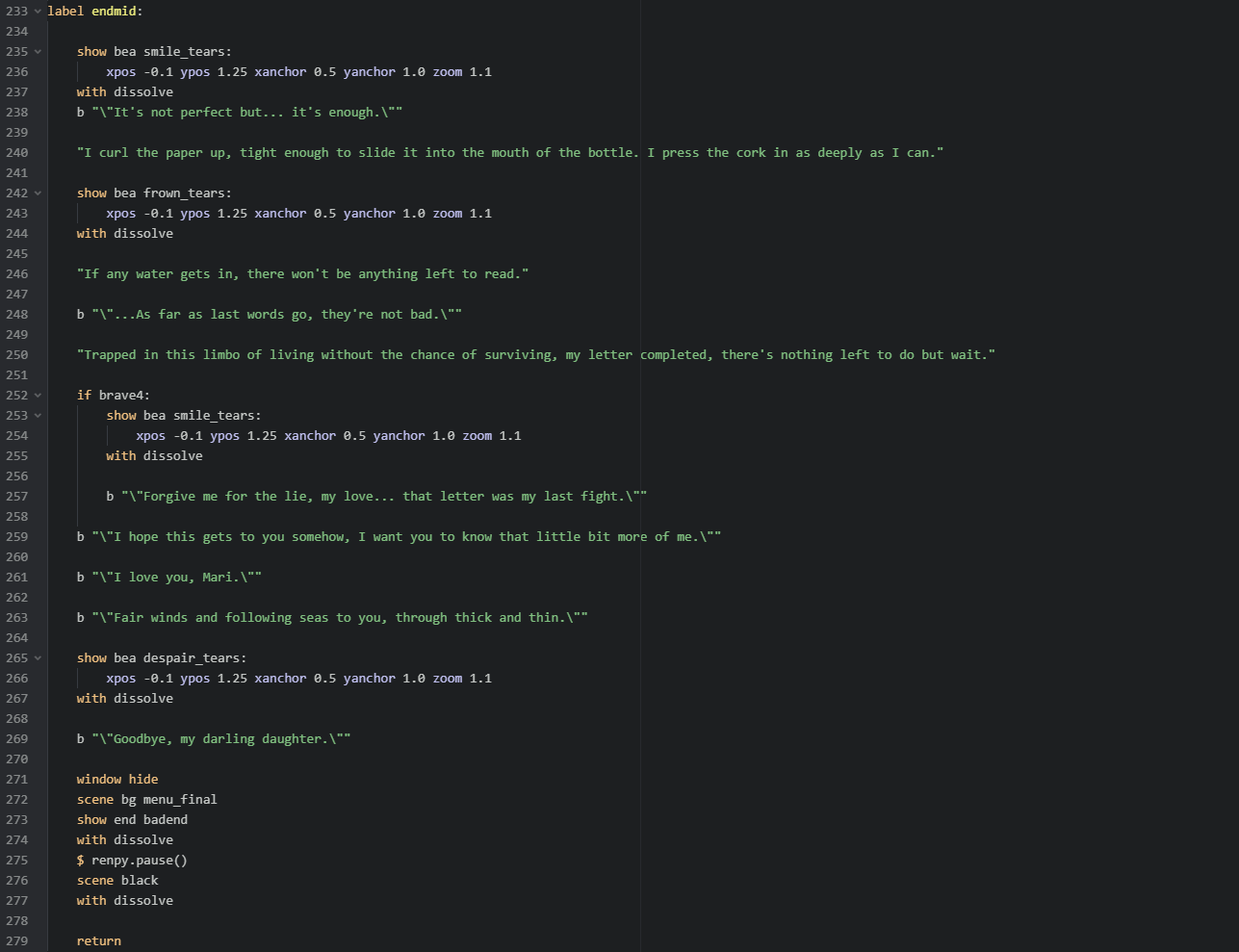Place cursor on "scene bg menu_final" line
This screenshot has height=952, width=1239.
(x=146, y=800)
